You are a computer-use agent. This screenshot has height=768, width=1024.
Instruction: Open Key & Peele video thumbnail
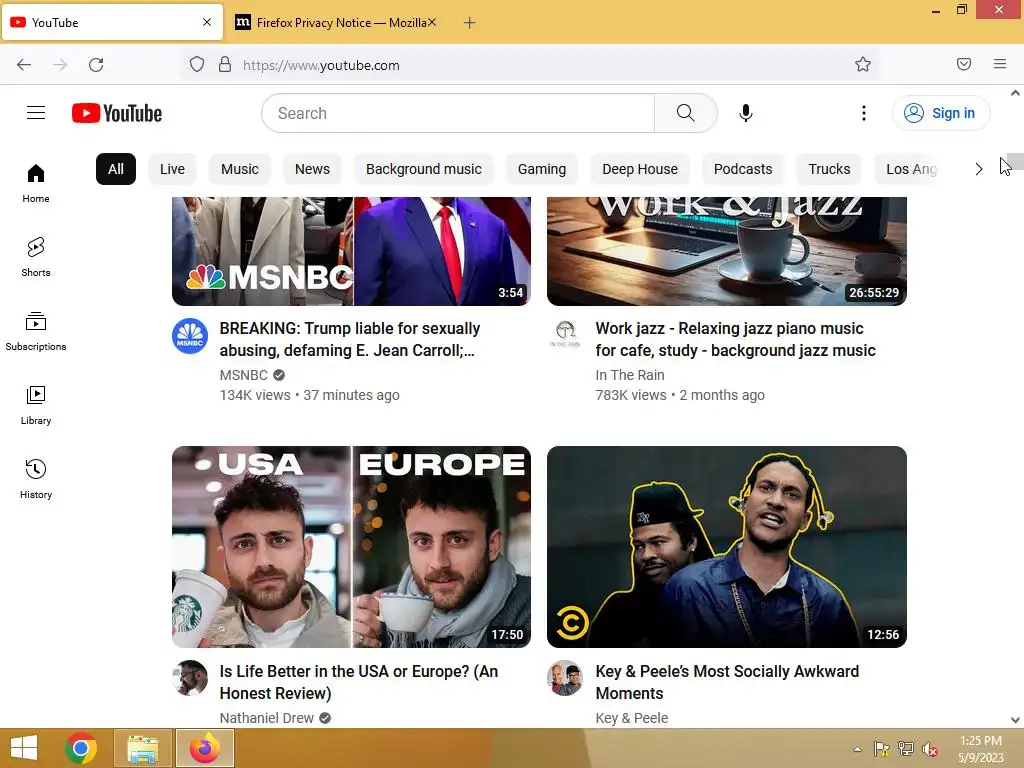tap(727, 547)
